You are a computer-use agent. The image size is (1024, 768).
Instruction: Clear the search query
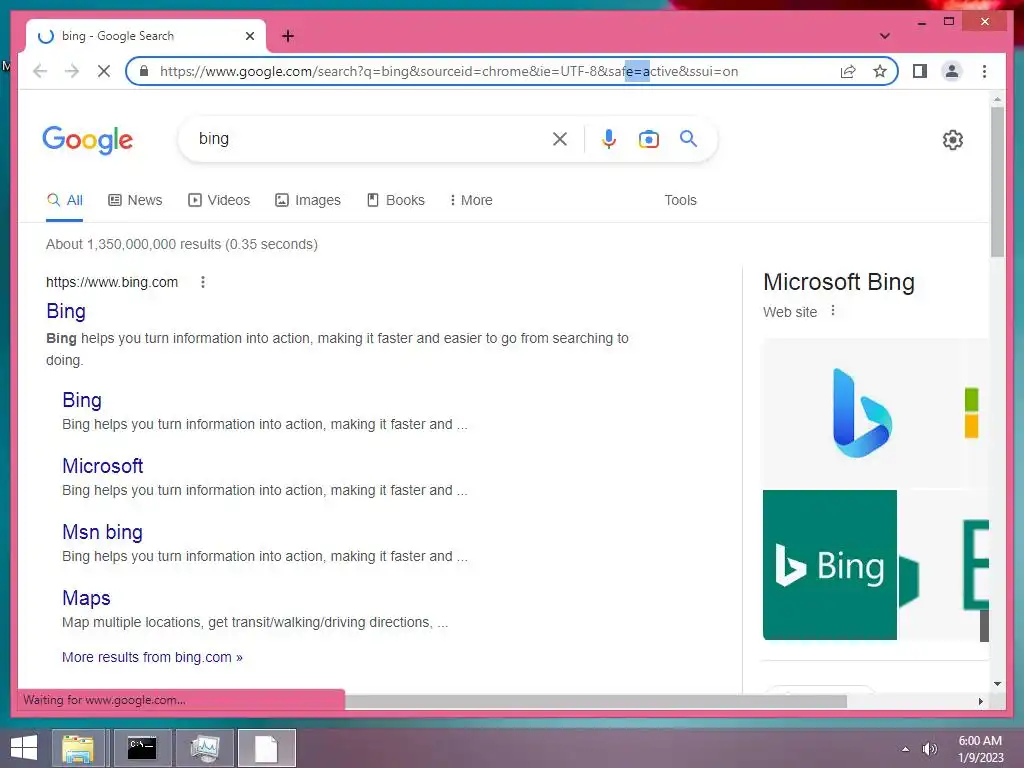tap(560, 139)
